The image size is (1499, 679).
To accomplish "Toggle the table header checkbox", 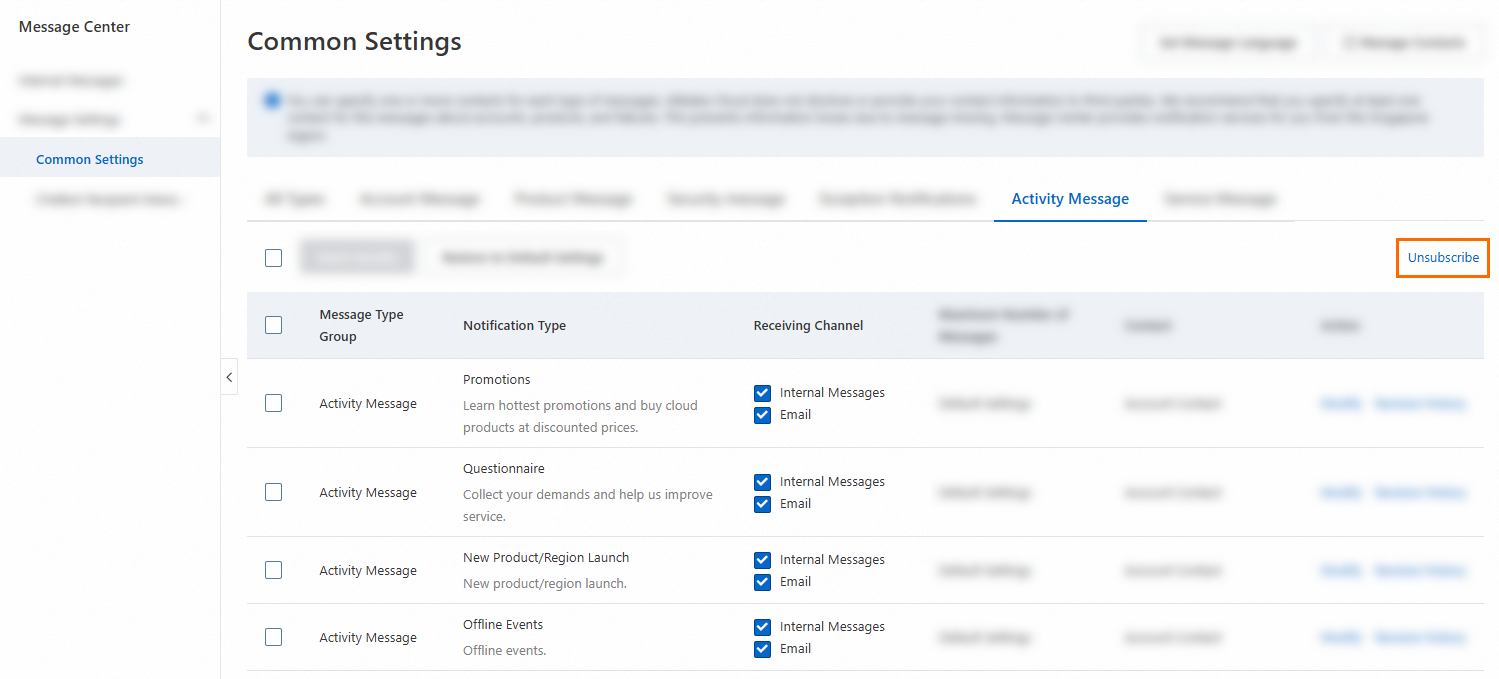I will (x=273, y=325).
